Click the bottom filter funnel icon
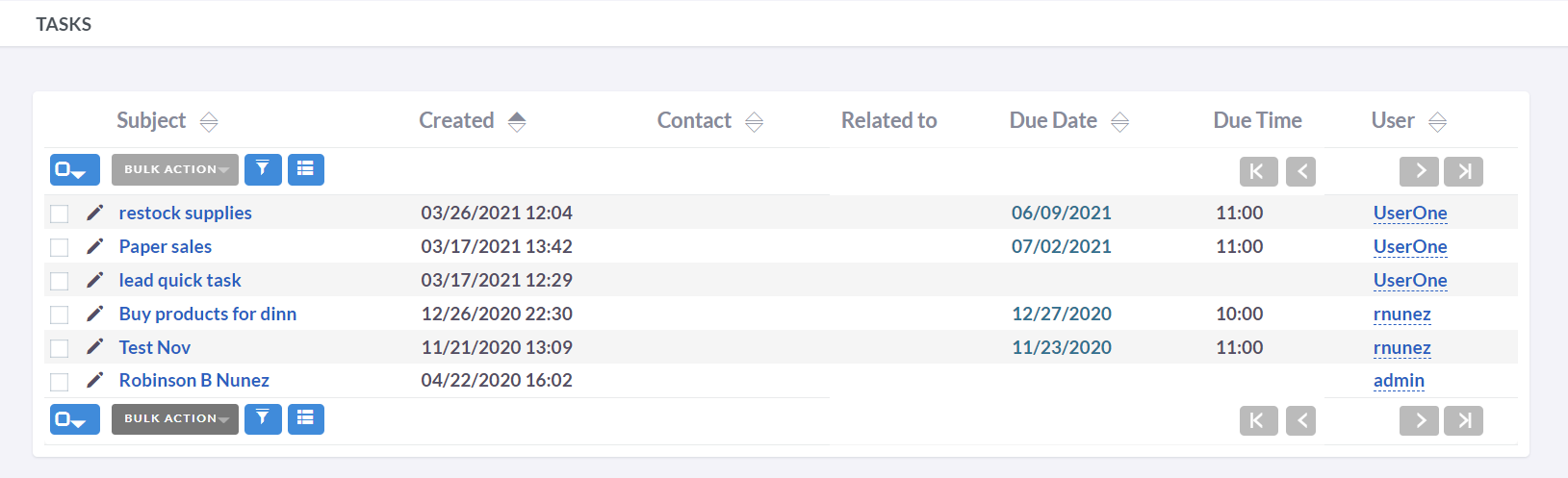 [263, 418]
